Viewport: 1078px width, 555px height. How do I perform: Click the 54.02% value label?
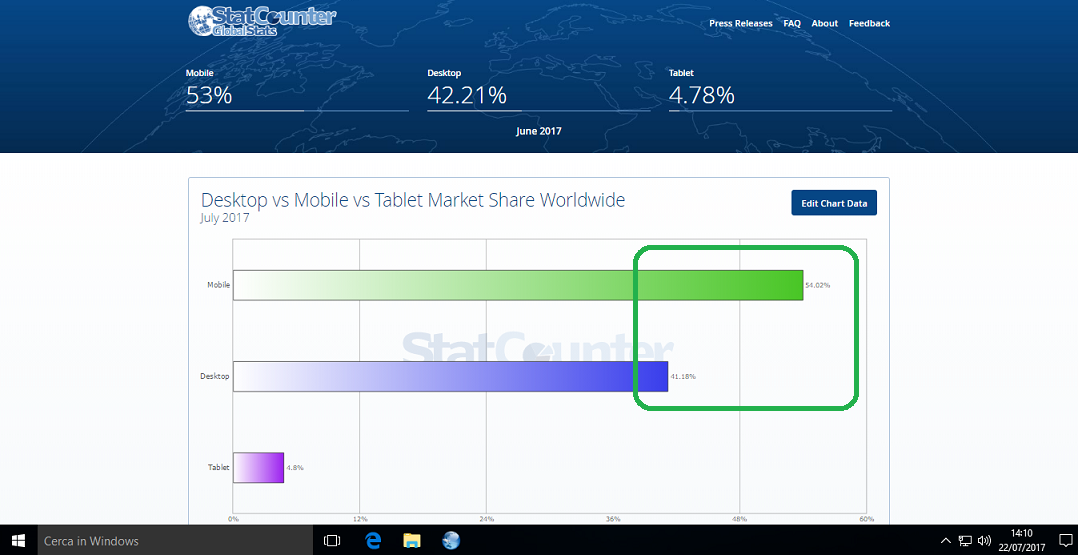point(817,285)
